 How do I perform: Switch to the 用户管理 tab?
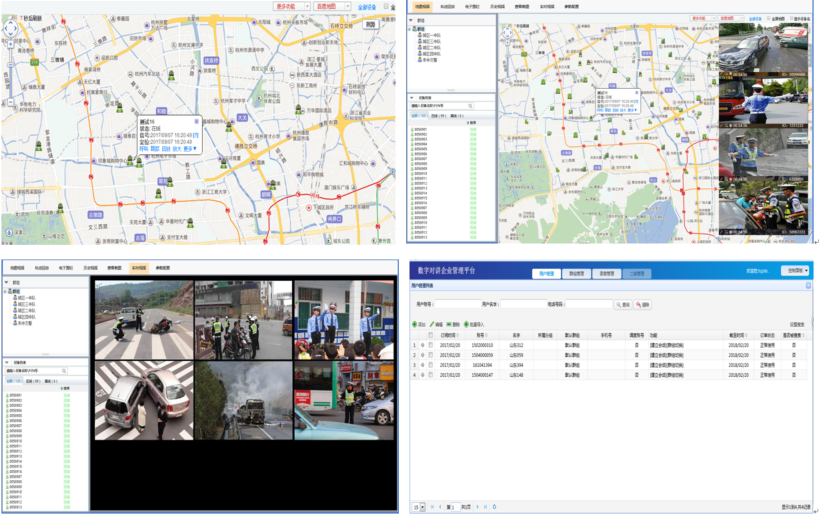pyautogui.click(x=547, y=272)
